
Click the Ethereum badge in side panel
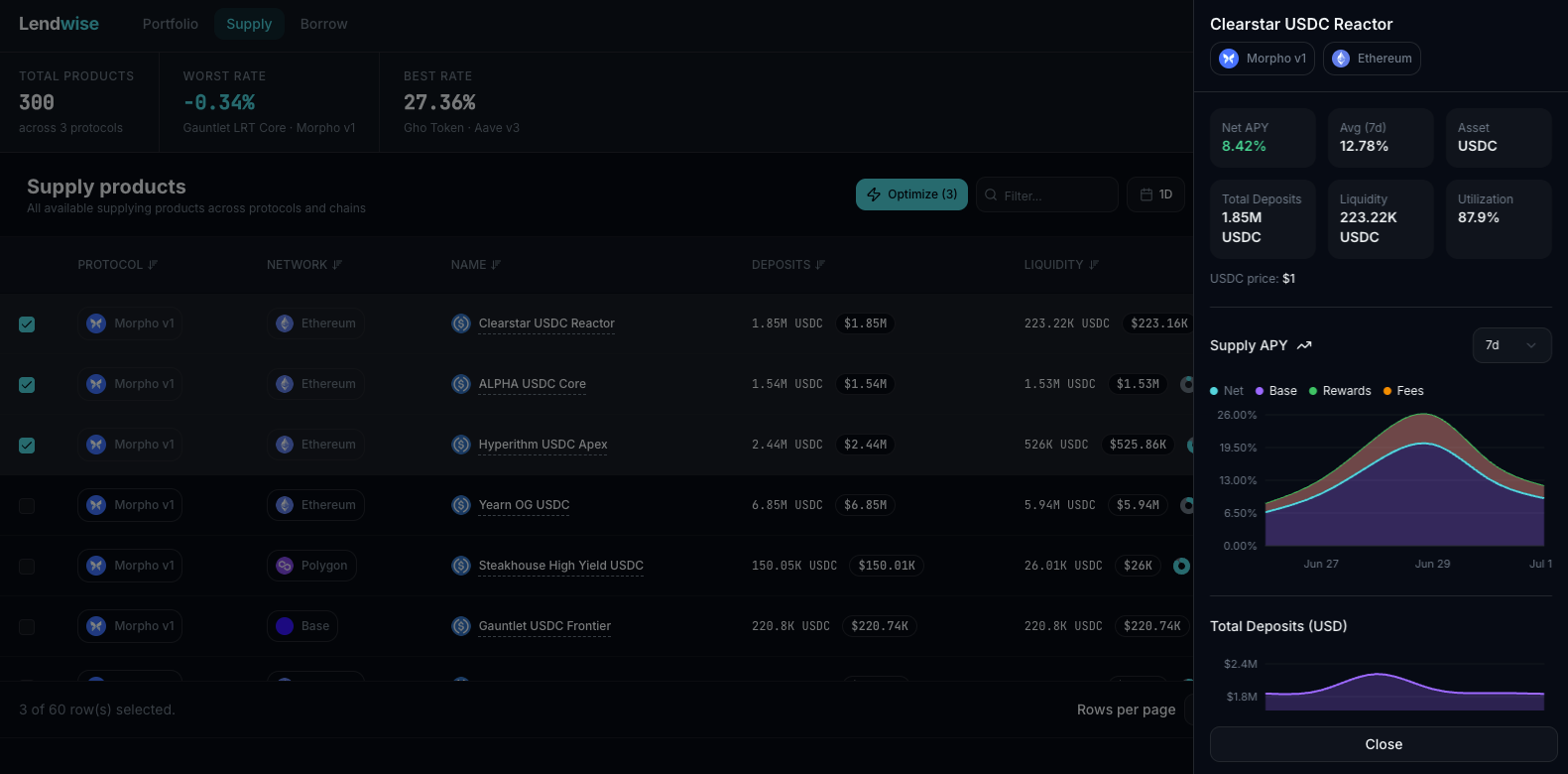pyautogui.click(x=1372, y=59)
